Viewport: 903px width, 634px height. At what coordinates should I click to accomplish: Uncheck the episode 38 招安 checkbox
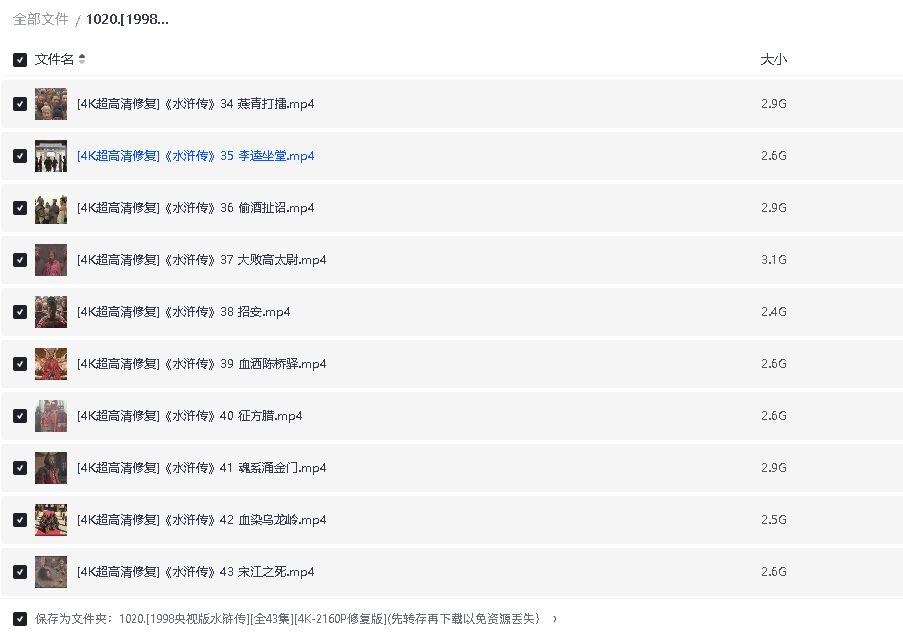coord(20,312)
